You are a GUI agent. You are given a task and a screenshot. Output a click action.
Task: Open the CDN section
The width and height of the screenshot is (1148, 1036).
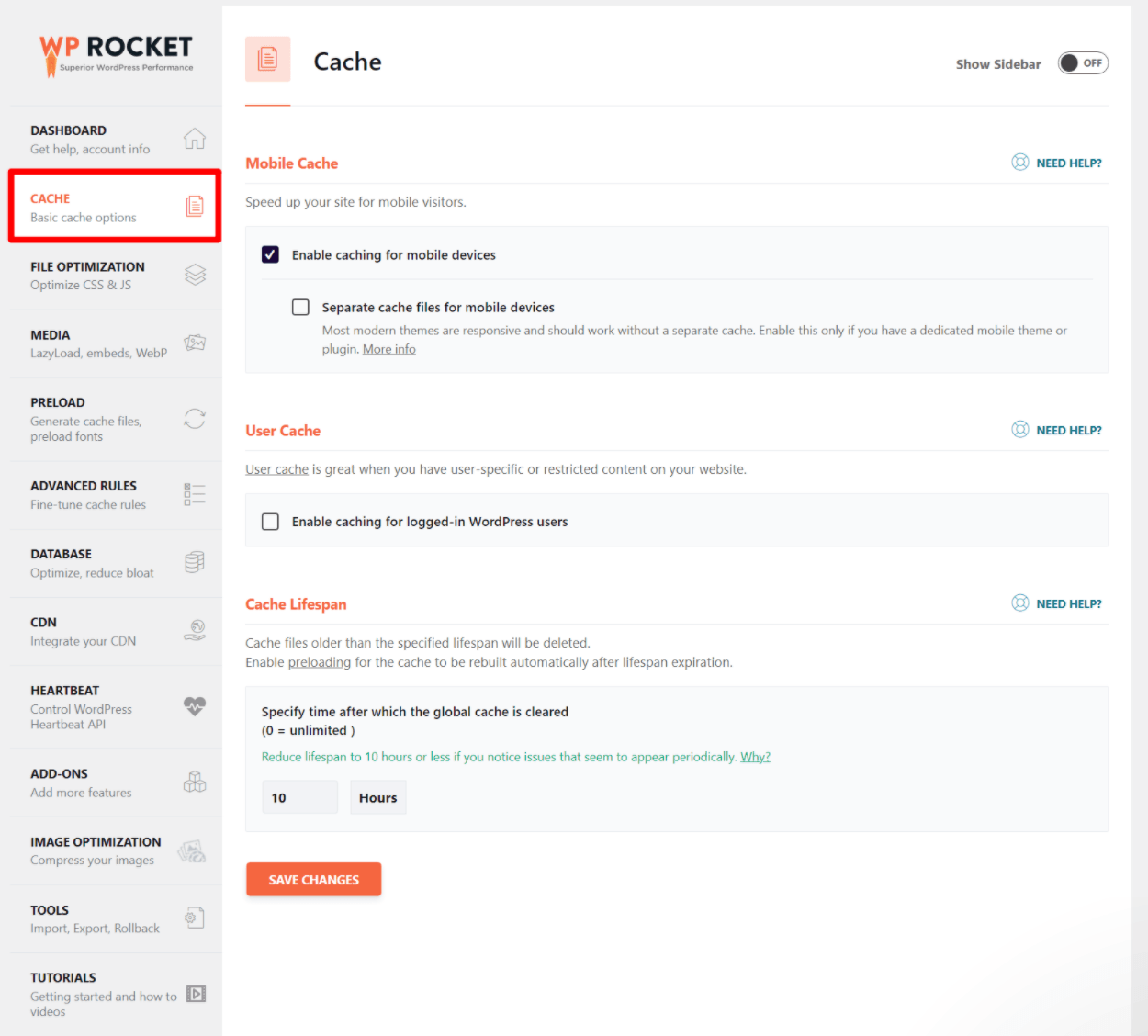(x=116, y=631)
